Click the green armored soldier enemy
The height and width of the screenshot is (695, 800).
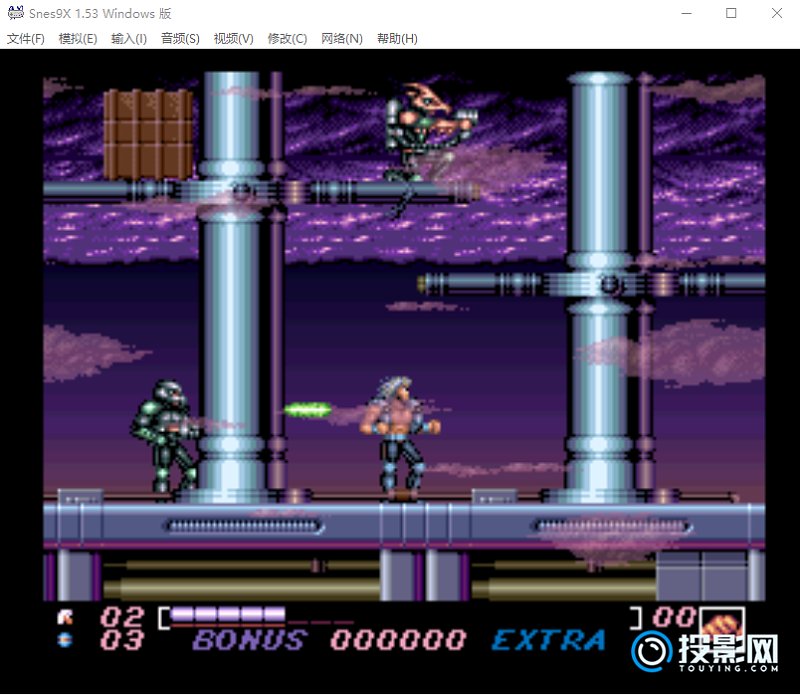pyautogui.click(x=165, y=435)
